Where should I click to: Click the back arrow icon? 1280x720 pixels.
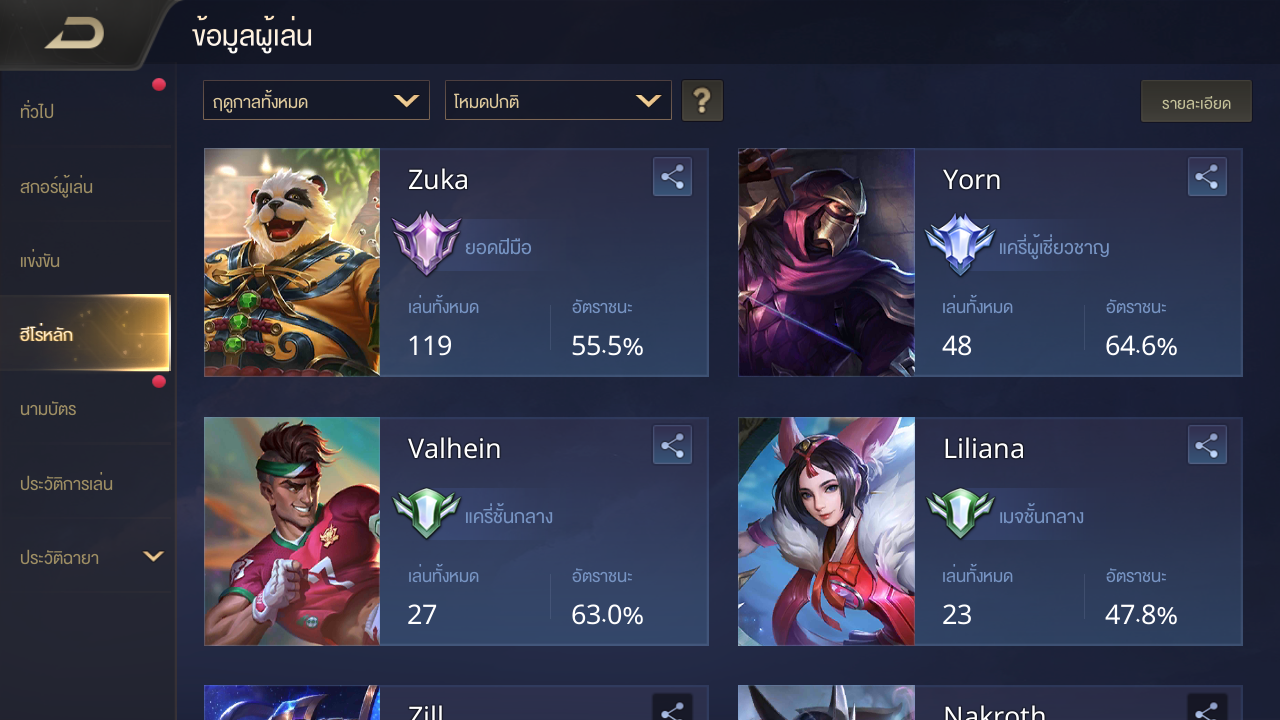75,35
